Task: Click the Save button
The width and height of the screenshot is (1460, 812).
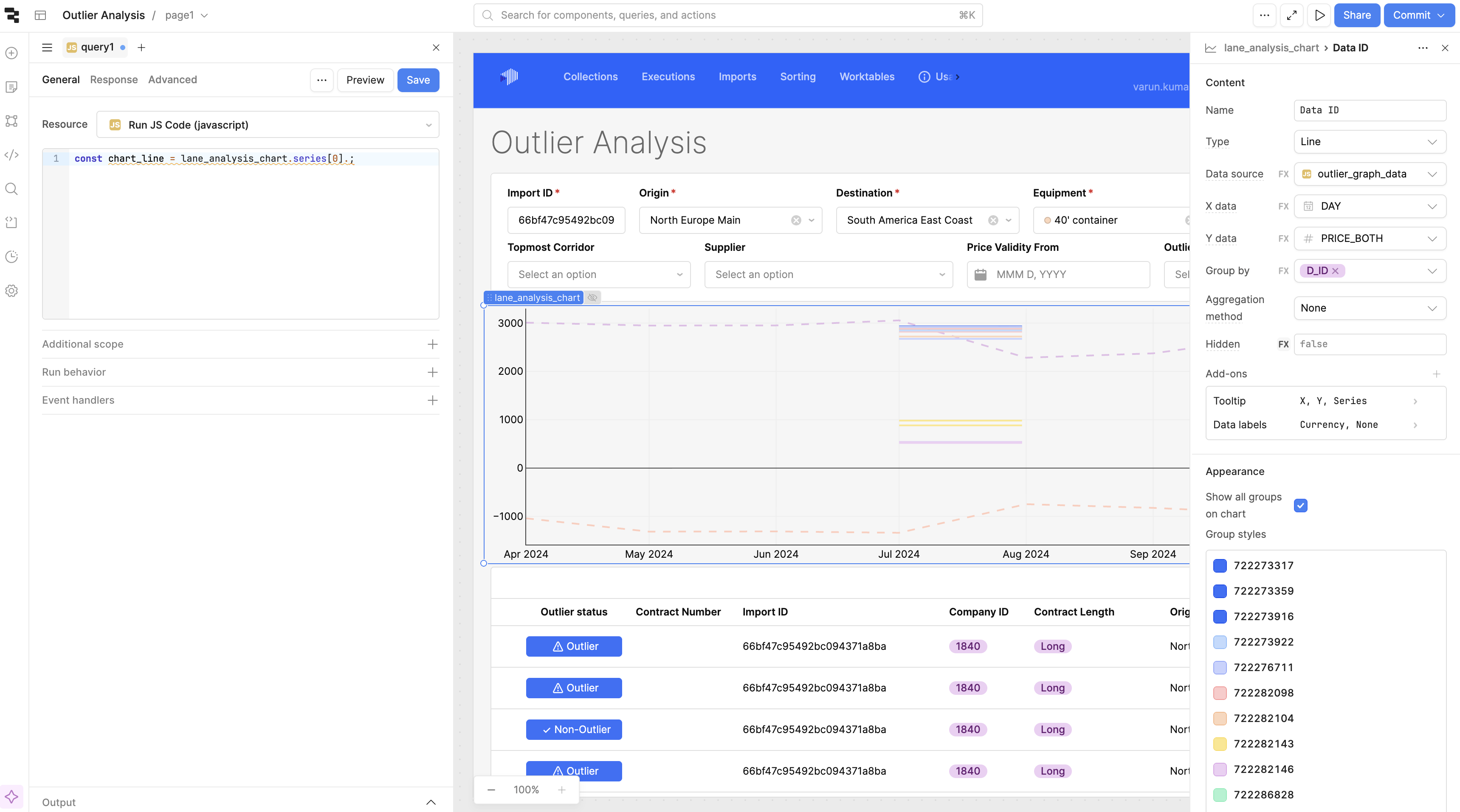Action: (x=418, y=80)
